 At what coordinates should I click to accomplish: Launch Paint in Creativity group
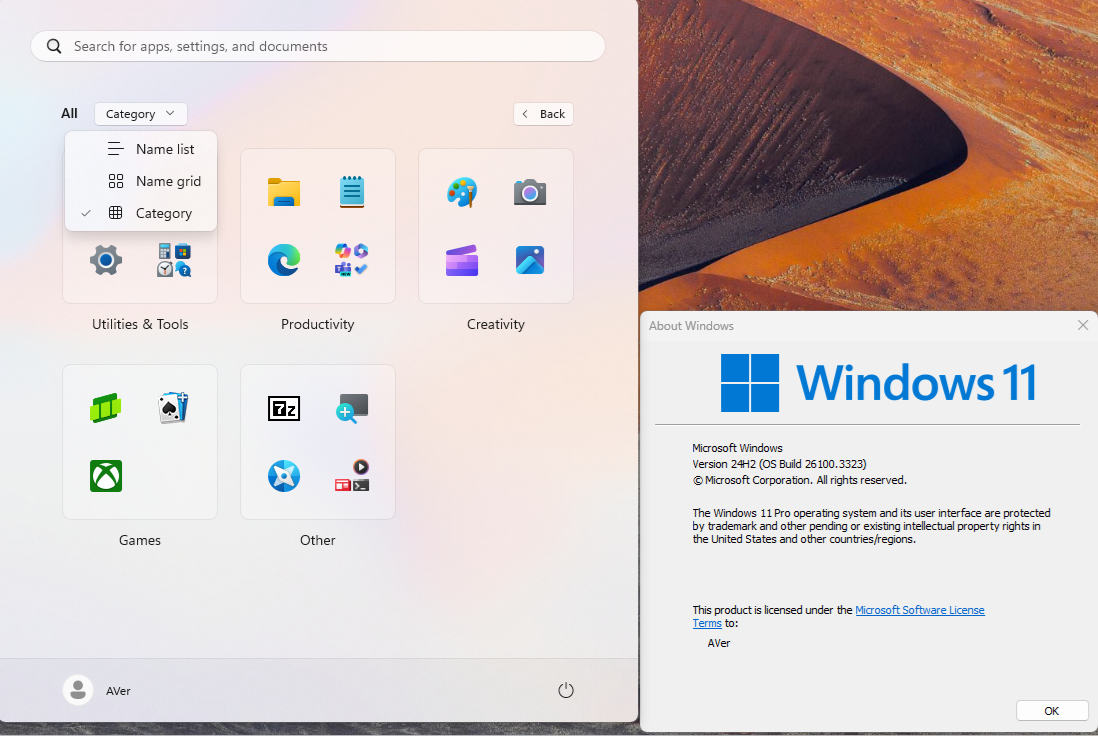pyautogui.click(x=461, y=192)
